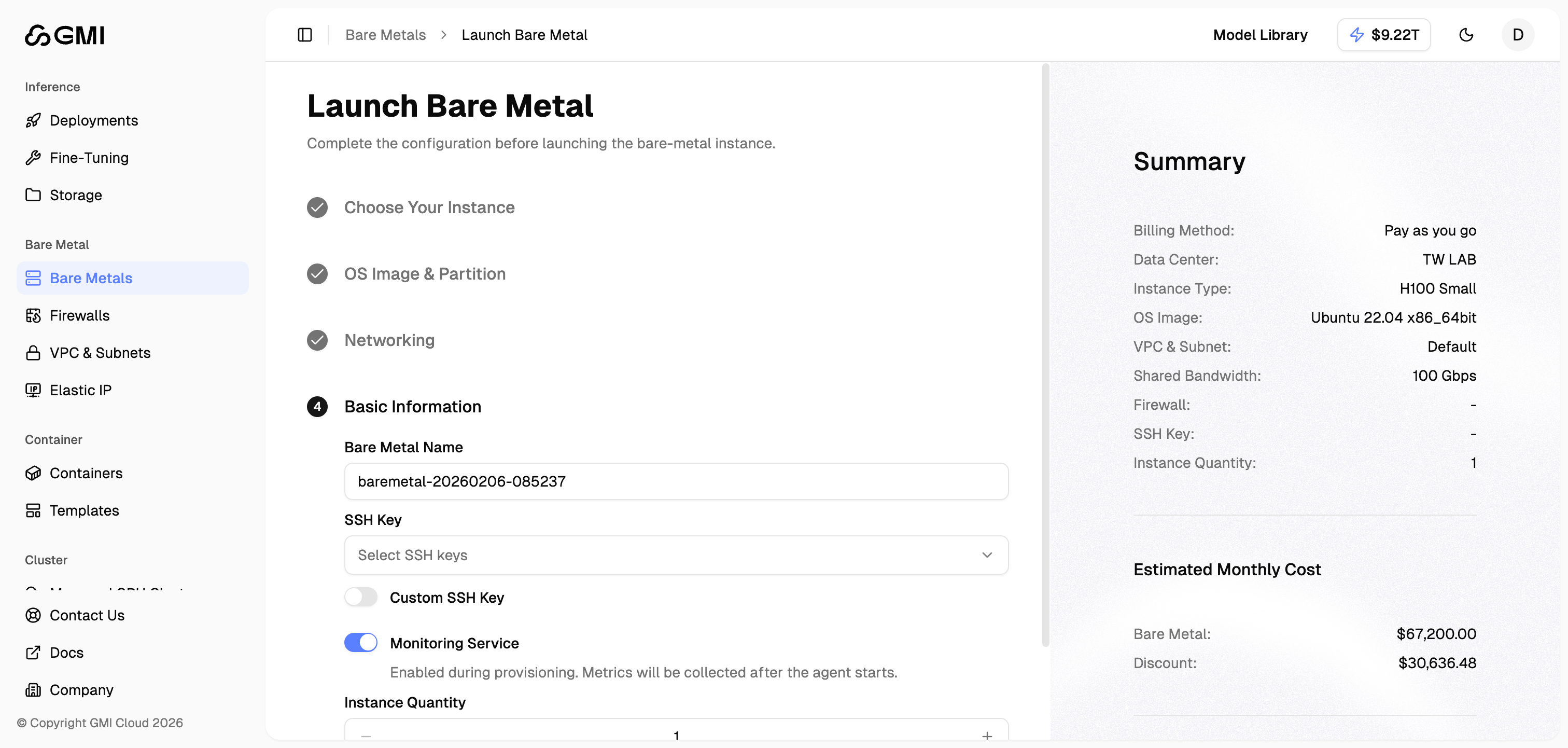Expand the Choose Your Instance step
Viewport: 1568px width, 748px height.
point(429,207)
